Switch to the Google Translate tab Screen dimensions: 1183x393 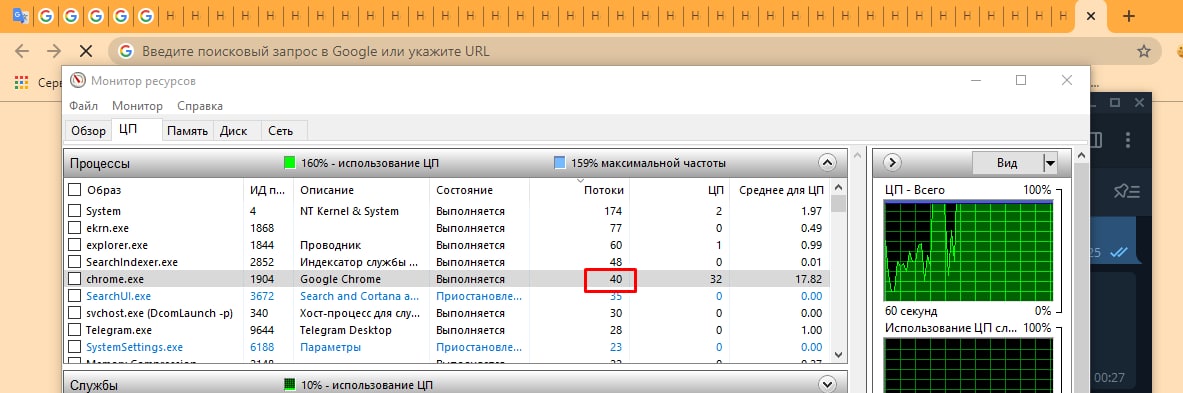(21, 16)
